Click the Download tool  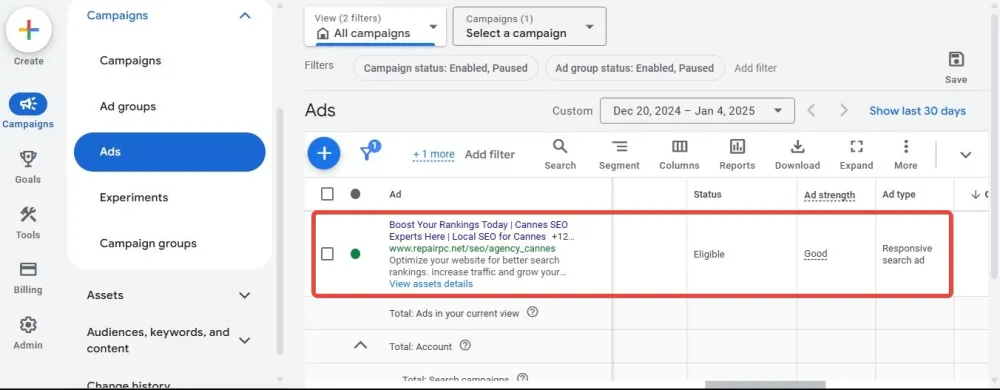pos(797,155)
